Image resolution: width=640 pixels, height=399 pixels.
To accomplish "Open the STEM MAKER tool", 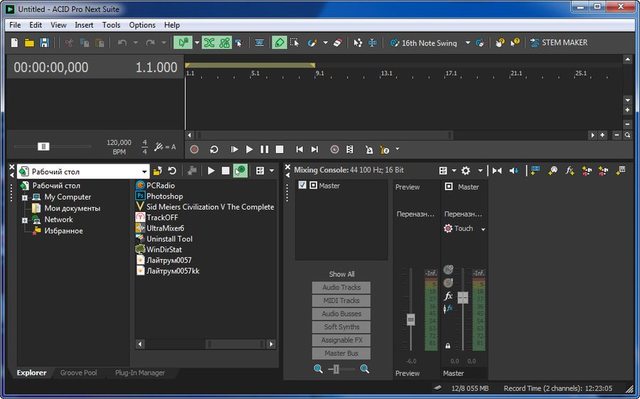I will 558,42.
